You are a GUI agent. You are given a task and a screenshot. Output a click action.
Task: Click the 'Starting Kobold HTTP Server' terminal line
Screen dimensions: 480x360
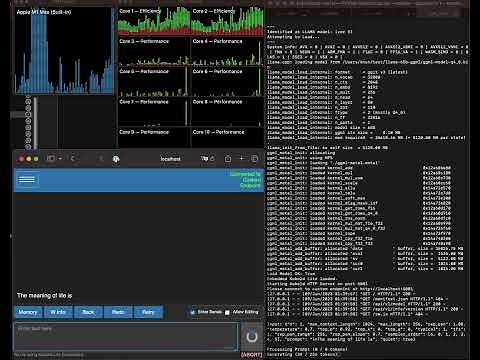pos(317,284)
